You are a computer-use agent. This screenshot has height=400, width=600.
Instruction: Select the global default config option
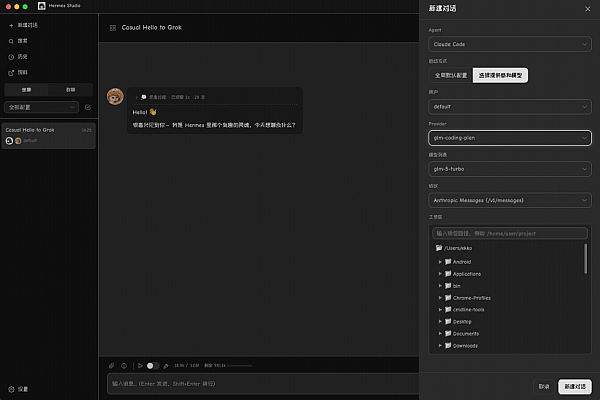pyautogui.click(x=451, y=75)
